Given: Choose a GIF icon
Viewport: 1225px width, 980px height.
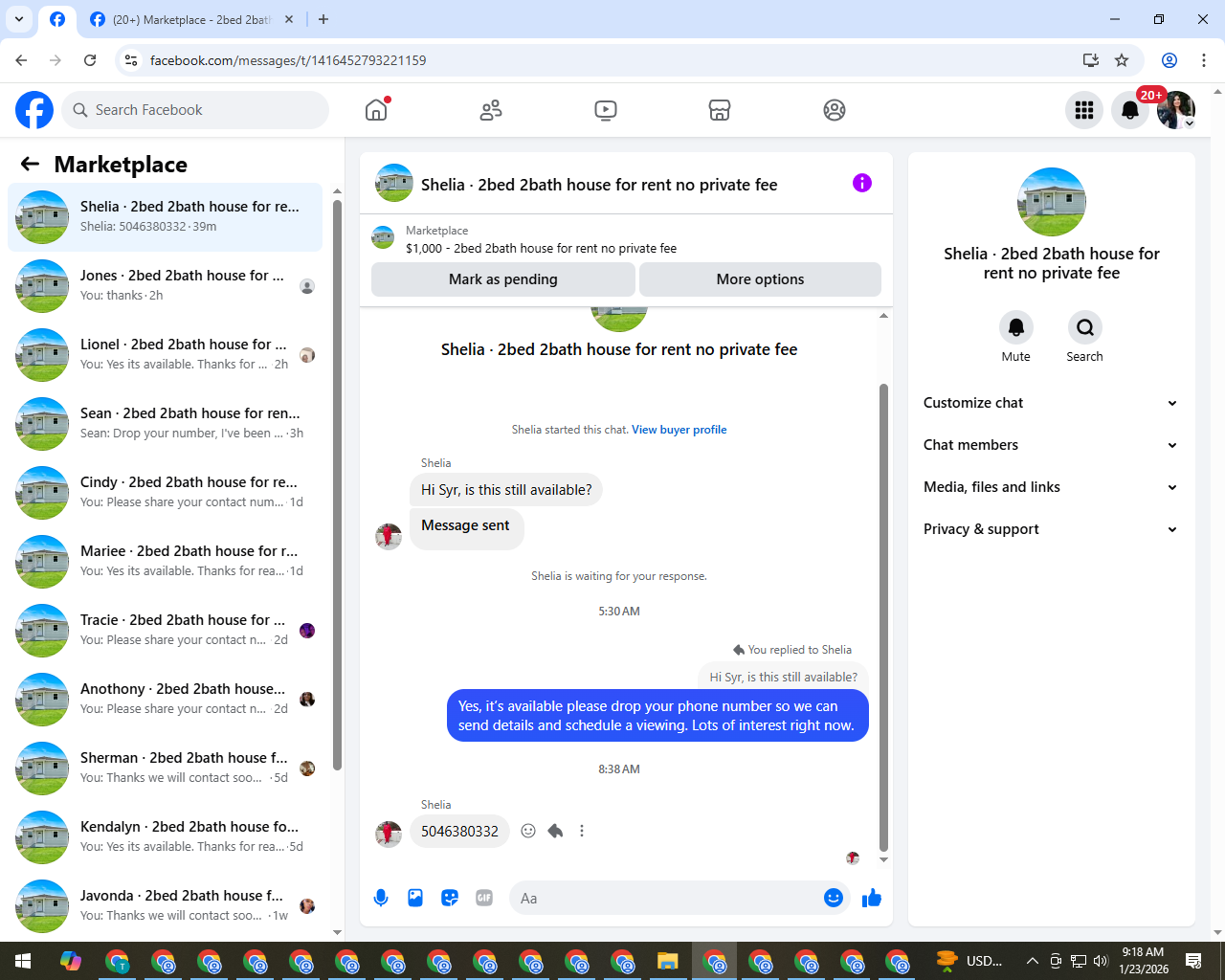Looking at the screenshot, I should coord(484,898).
